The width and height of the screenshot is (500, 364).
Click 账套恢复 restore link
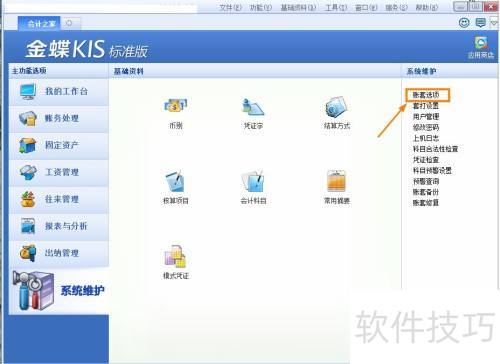coord(426,203)
